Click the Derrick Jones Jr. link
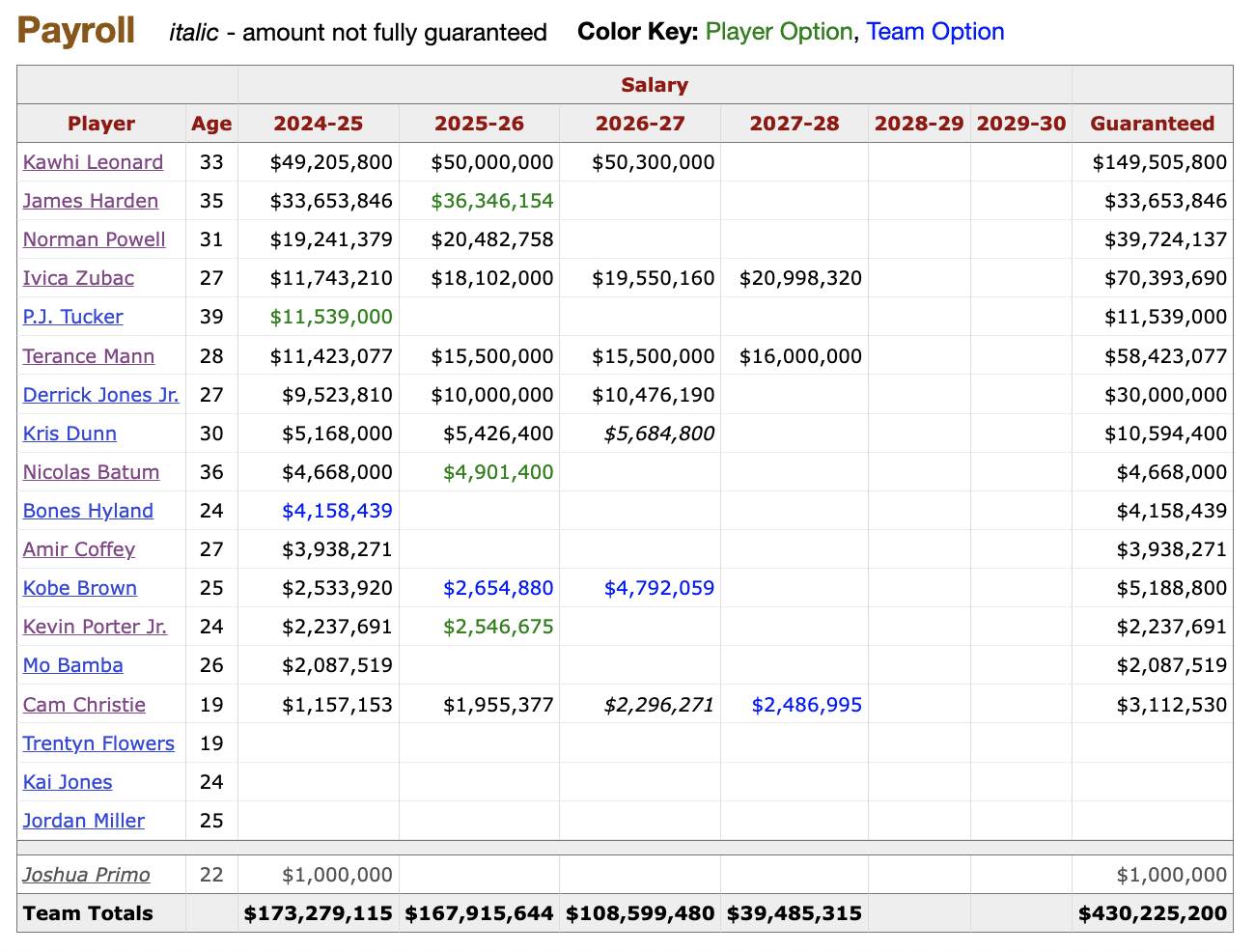 [x=101, y=395]
